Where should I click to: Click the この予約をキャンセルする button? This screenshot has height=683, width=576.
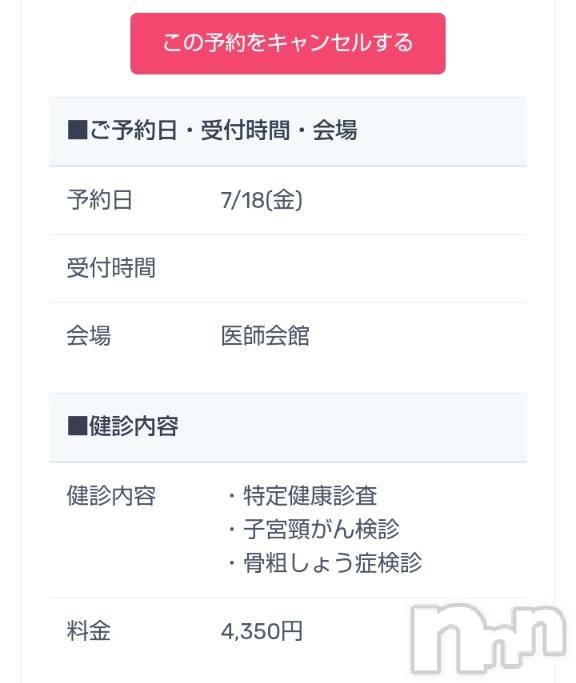[x=288, y=44]
